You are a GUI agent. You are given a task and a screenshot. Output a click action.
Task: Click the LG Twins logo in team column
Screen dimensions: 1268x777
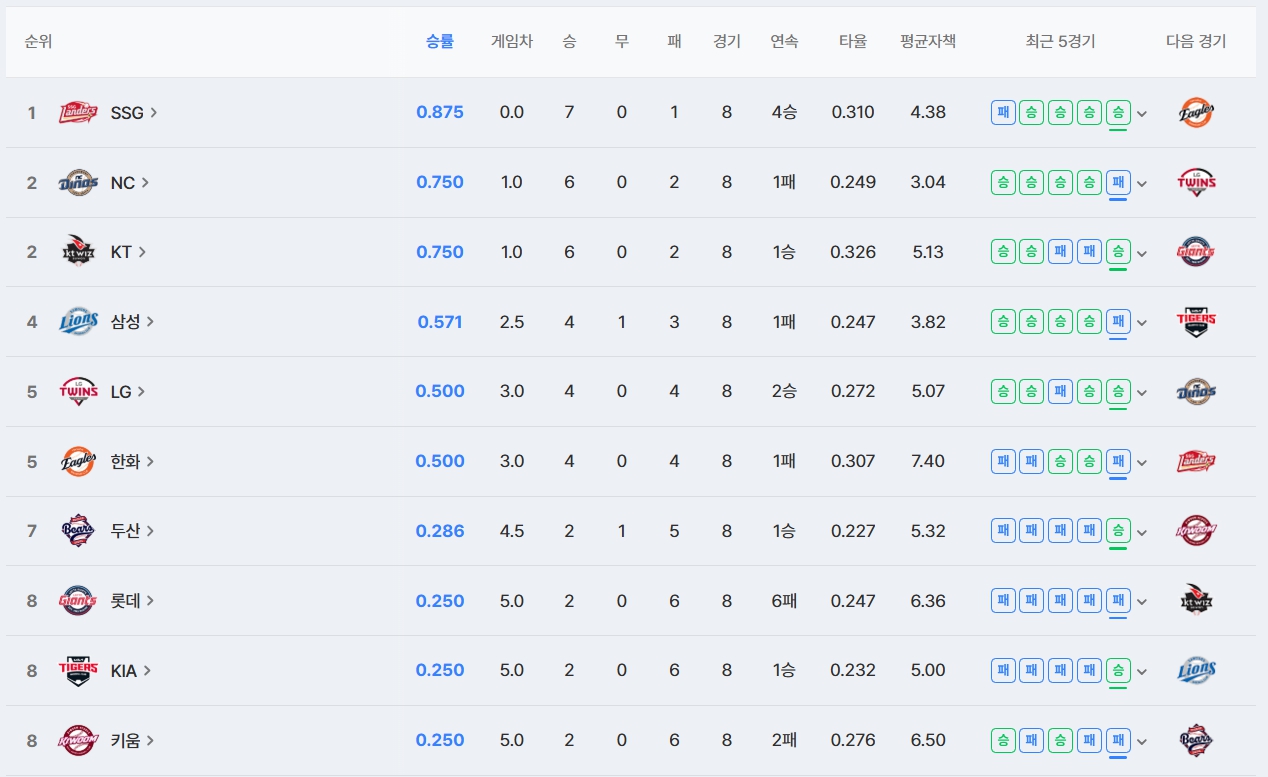coord(78,392)
